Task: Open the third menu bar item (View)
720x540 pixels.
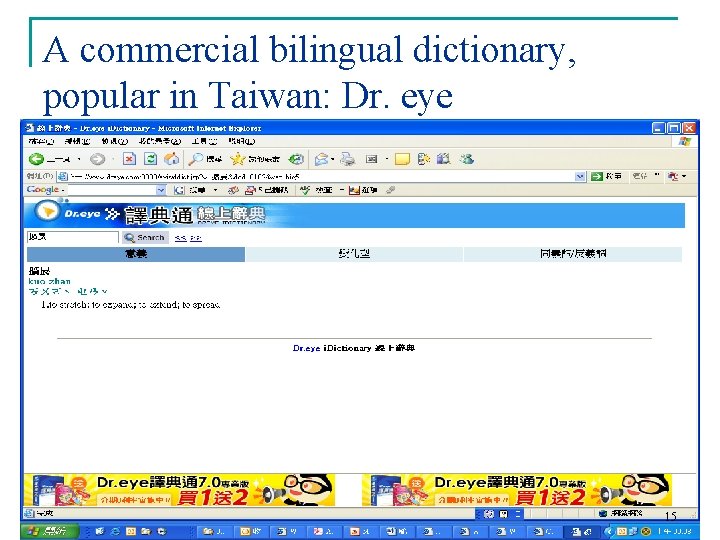Action: [x=114, y=141]
